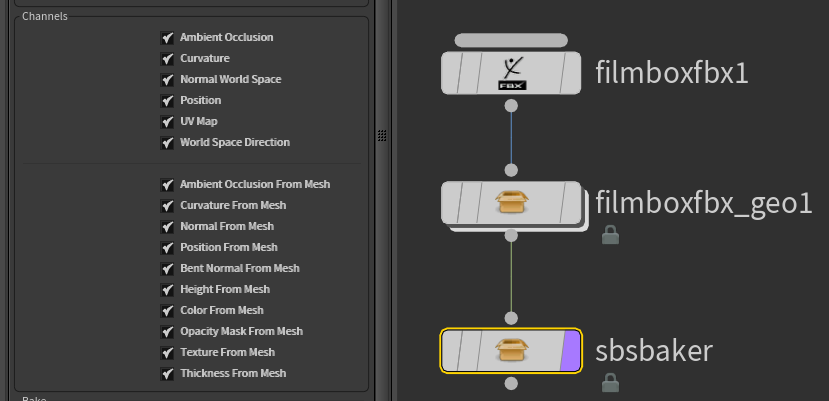Click the pane divider grip handle
Screen dimensions: 829x401
382,135
